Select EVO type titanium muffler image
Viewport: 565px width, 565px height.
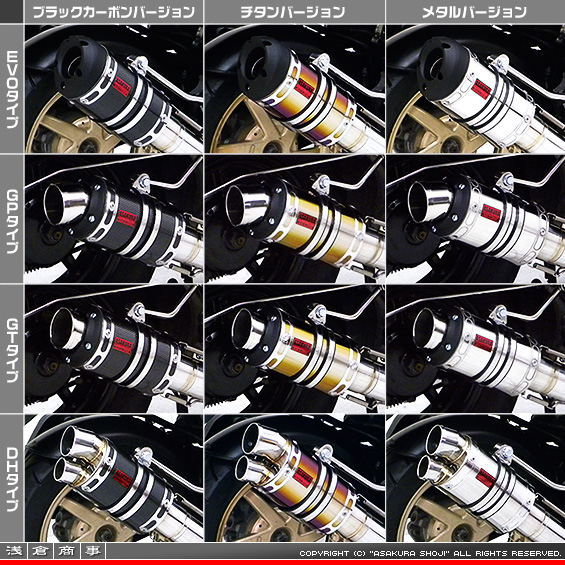tap(295, 89)
